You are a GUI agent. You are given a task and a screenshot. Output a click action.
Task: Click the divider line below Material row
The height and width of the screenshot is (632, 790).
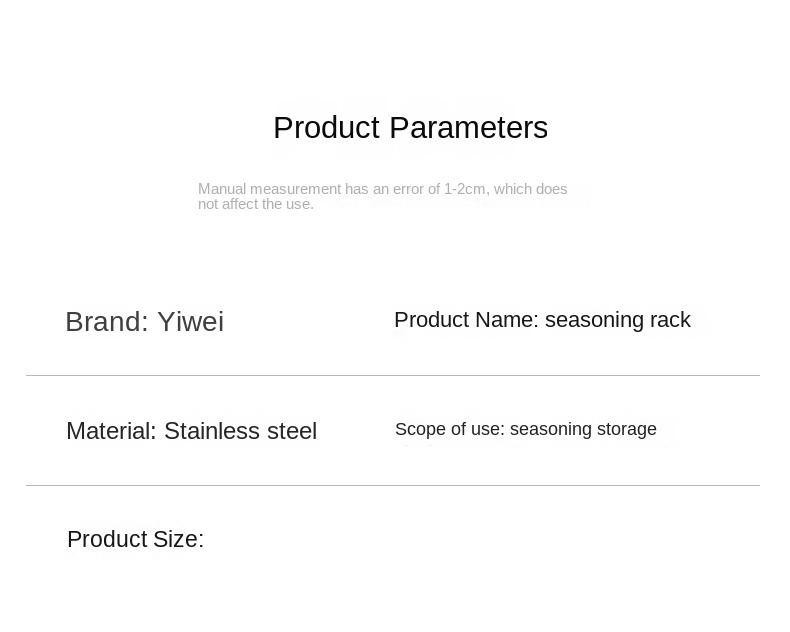[393, 486]
